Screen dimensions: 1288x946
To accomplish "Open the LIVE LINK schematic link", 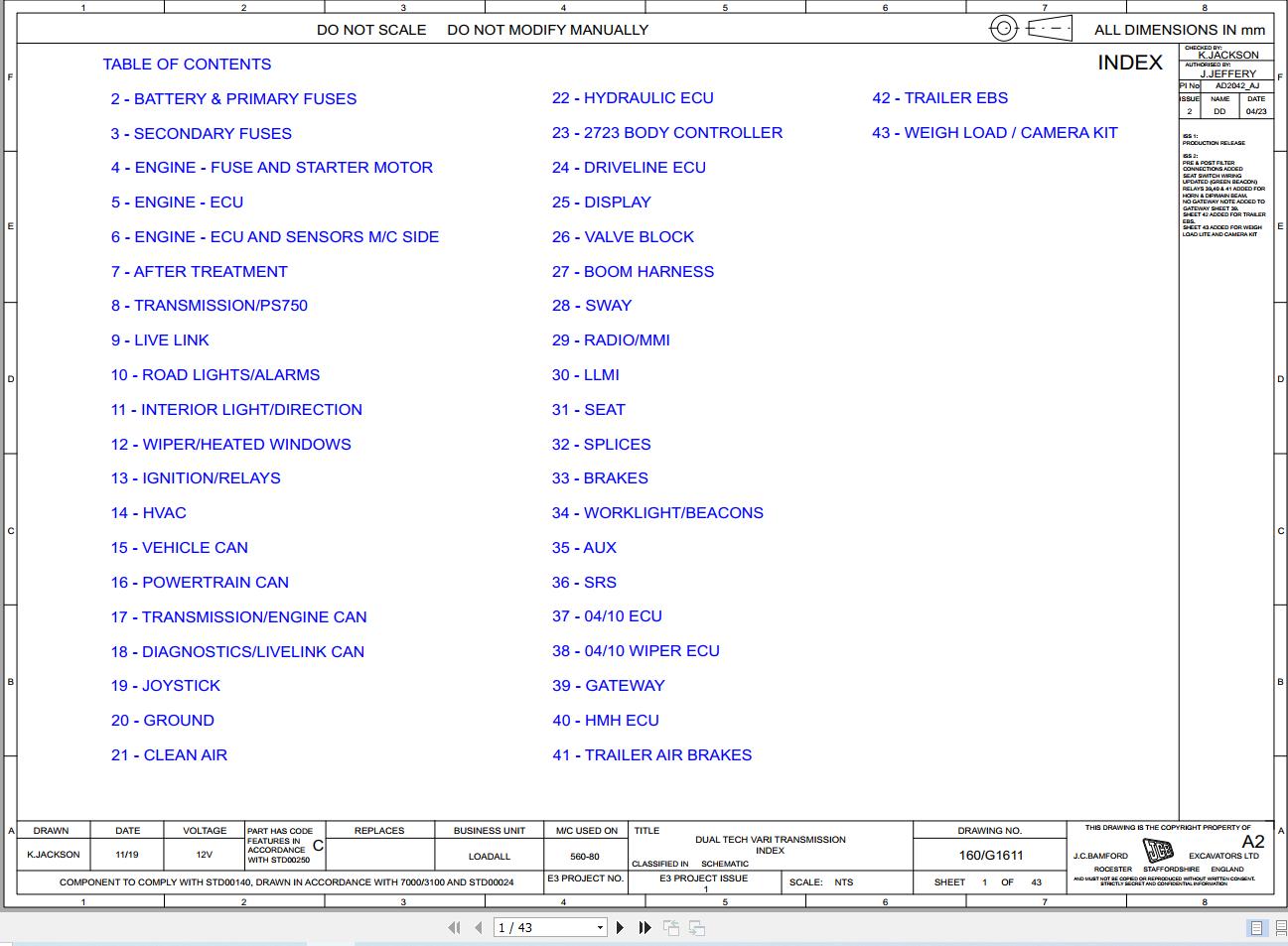I will 160,339.
